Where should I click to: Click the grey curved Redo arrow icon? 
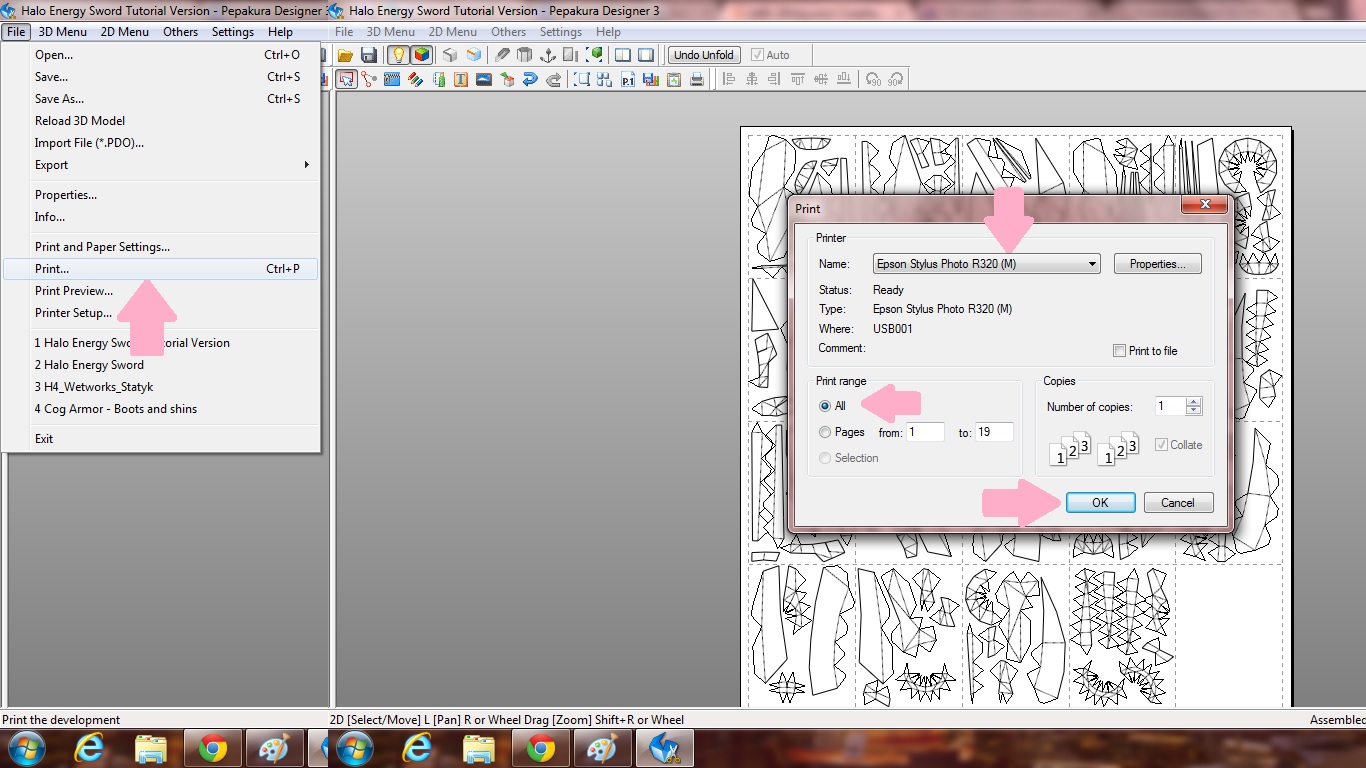(x=553, y=80)
